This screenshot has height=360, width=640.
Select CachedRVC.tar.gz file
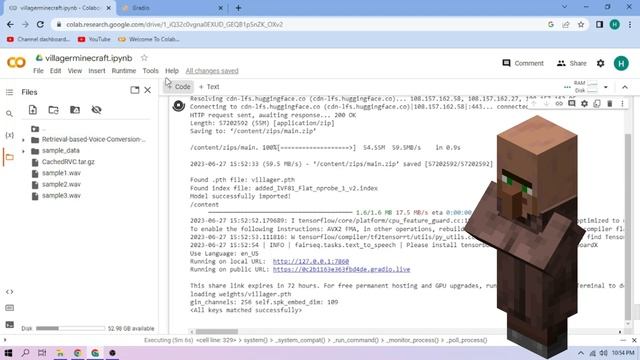pyautogui.click(x=68, y=162)
